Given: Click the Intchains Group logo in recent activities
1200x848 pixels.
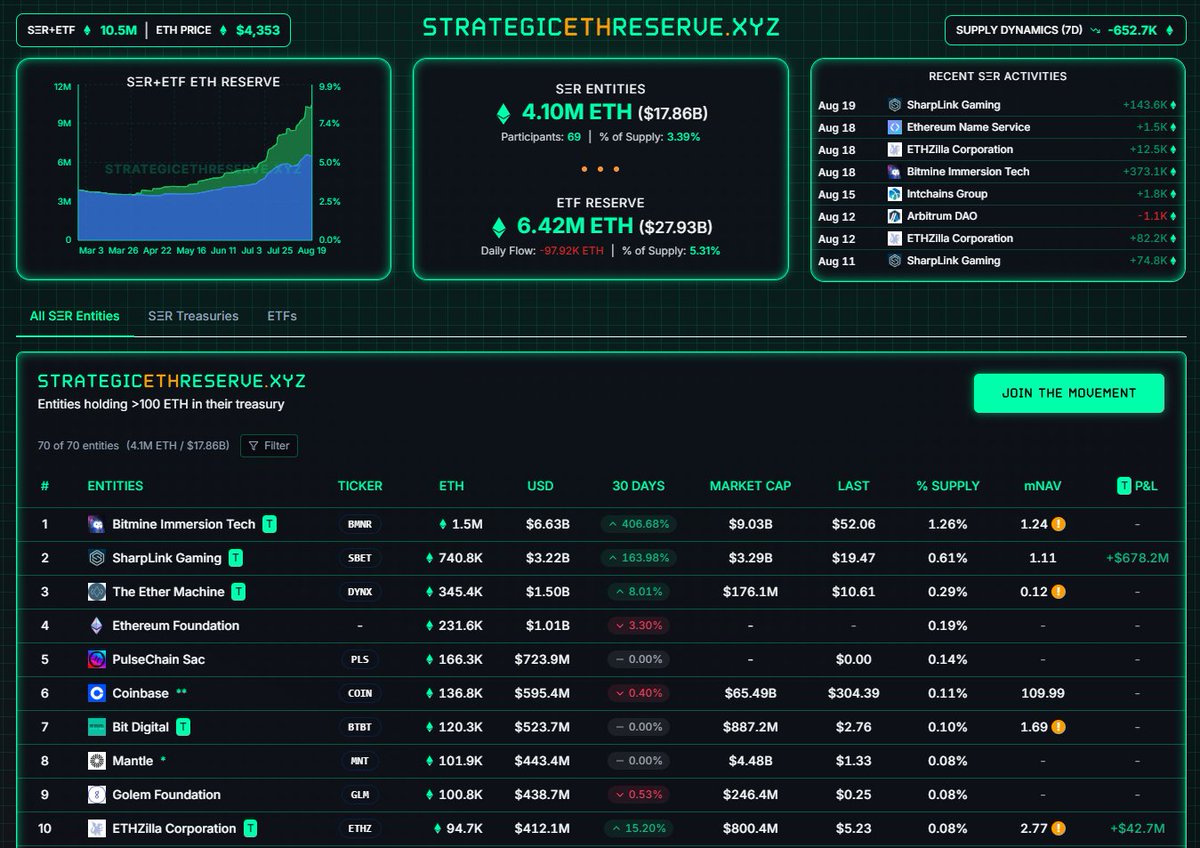Looking at the screenshot, I should [895, 194].
